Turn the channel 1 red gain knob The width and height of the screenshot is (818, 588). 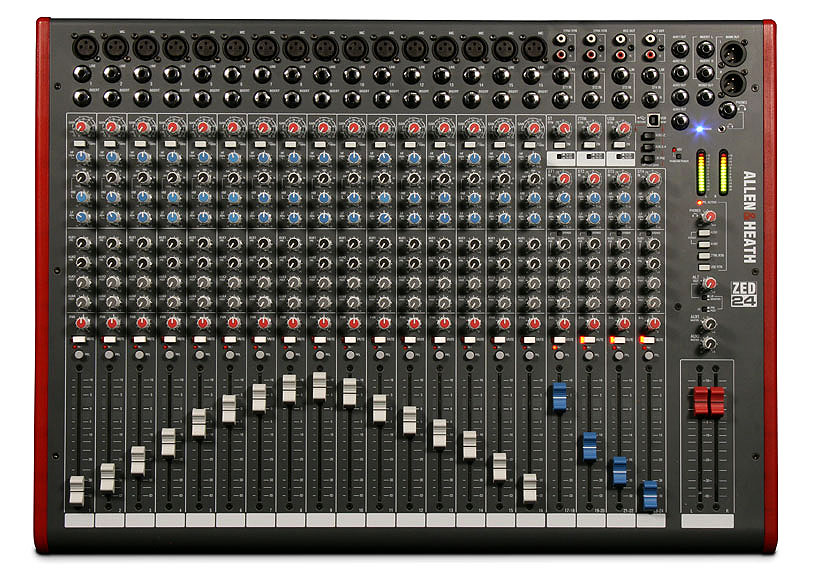pos(81,126)
